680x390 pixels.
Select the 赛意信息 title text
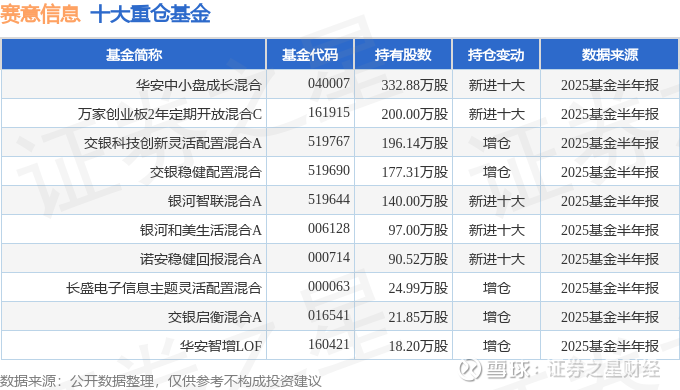(40, 13)
